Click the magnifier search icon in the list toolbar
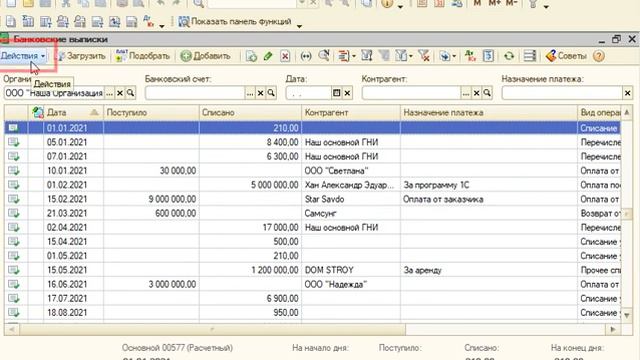Viewport: 640px width, 360px height. pyautogui.click(x=324, y=56)
